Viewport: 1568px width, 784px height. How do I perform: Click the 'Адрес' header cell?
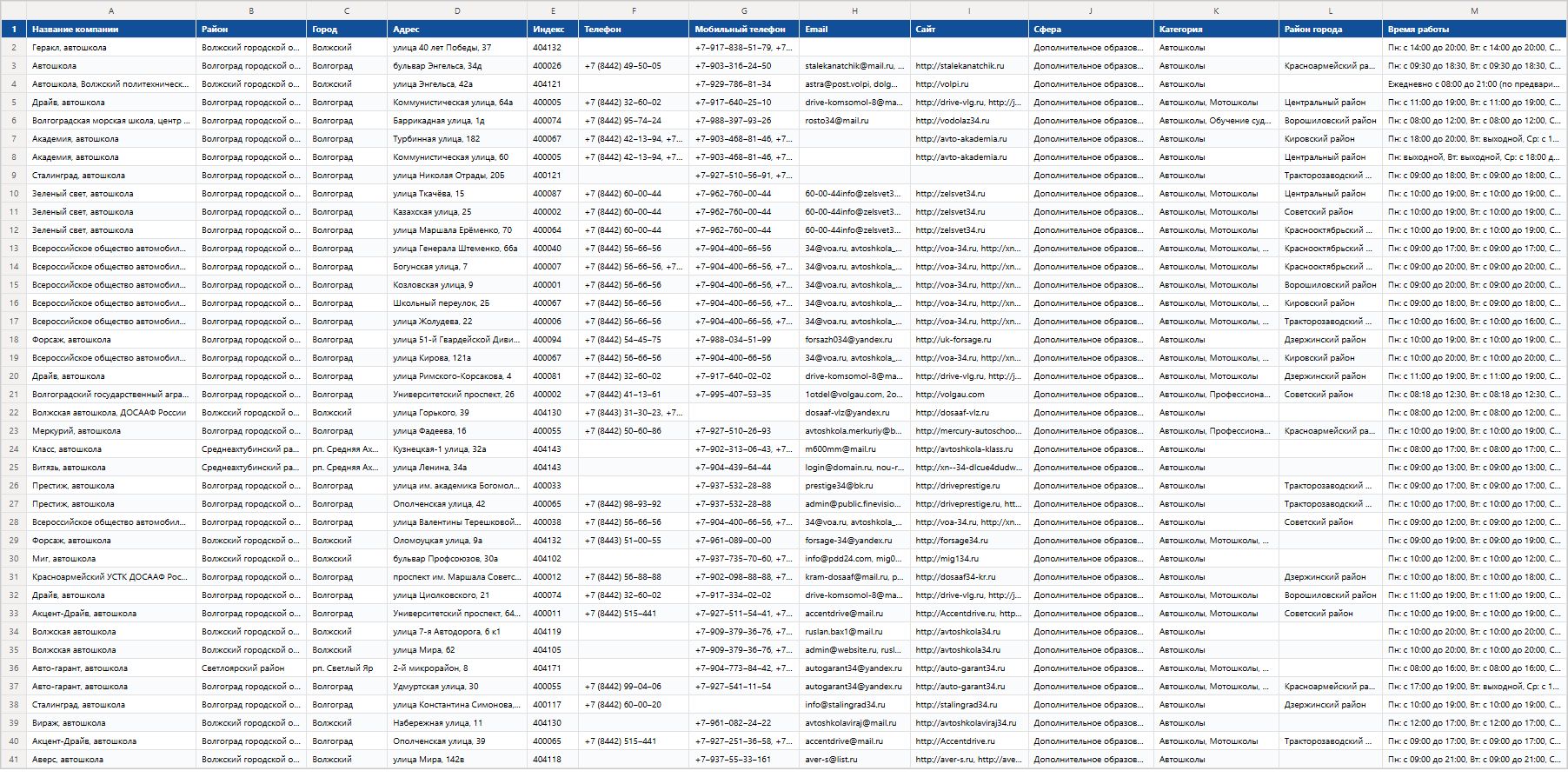tap(457, 29)
